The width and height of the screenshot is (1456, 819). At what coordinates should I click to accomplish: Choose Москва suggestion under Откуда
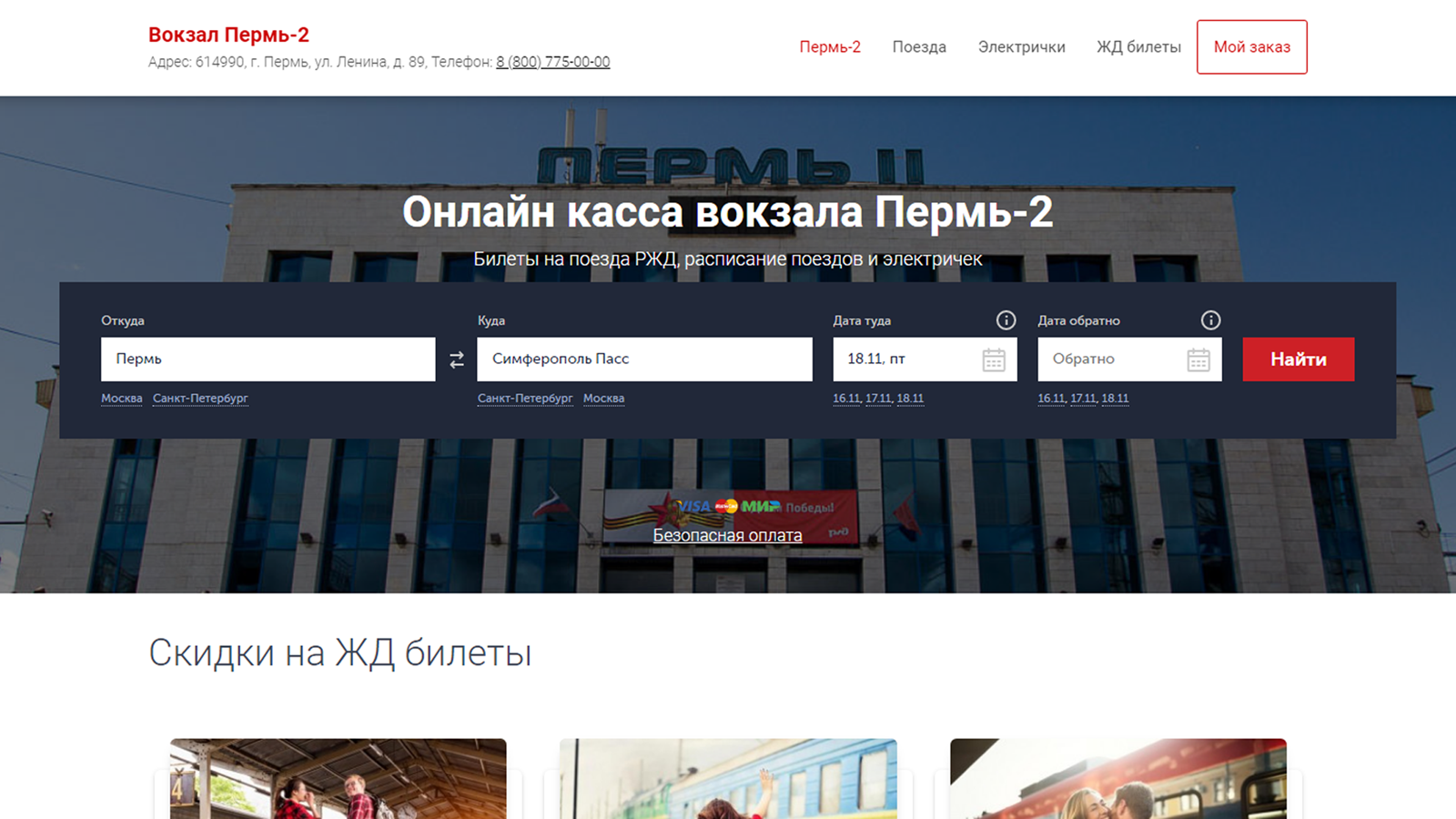coord(122,399)
